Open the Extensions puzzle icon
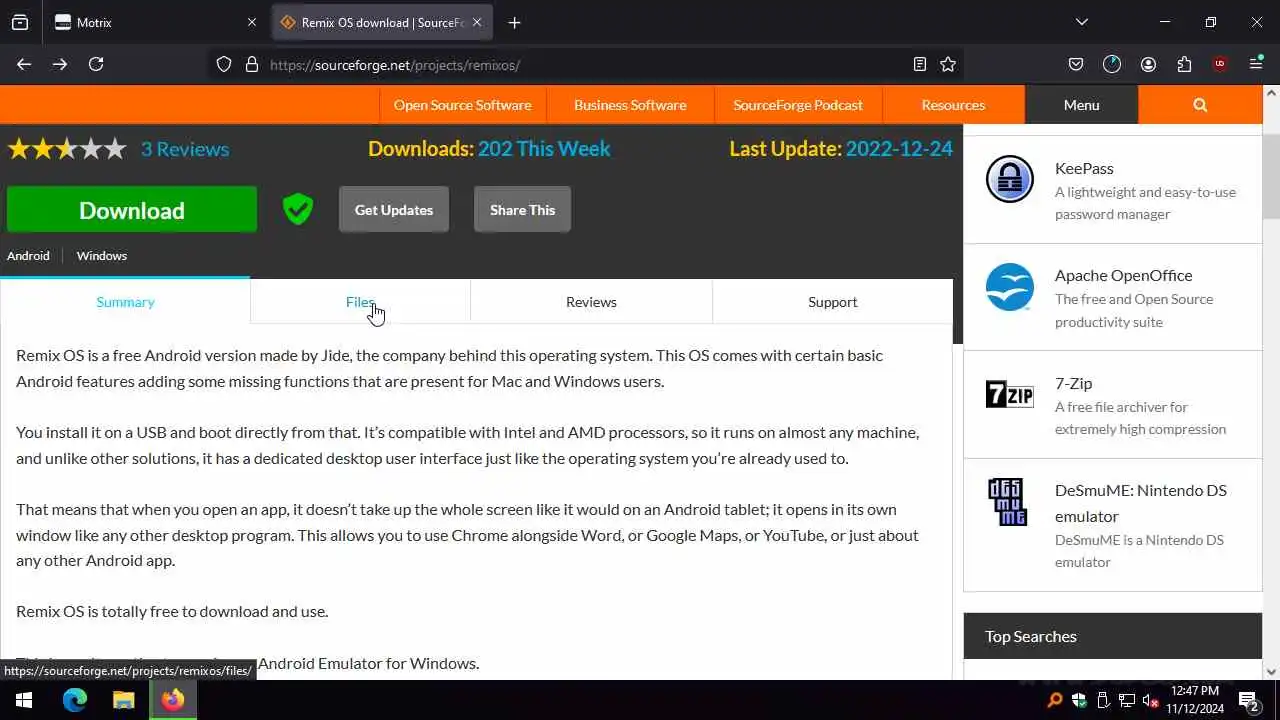The width and height of the screenshot is (1280, 720). (x=1184, y=64)
